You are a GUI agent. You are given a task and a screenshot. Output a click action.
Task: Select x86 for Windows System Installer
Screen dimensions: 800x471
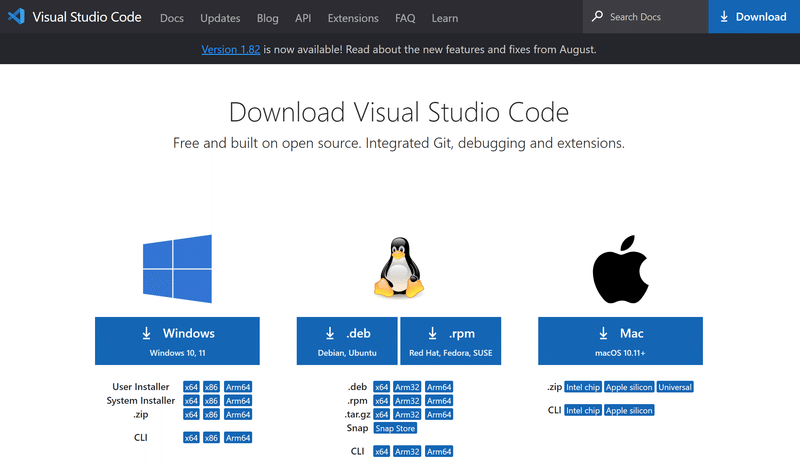click(x=211, y=401)
